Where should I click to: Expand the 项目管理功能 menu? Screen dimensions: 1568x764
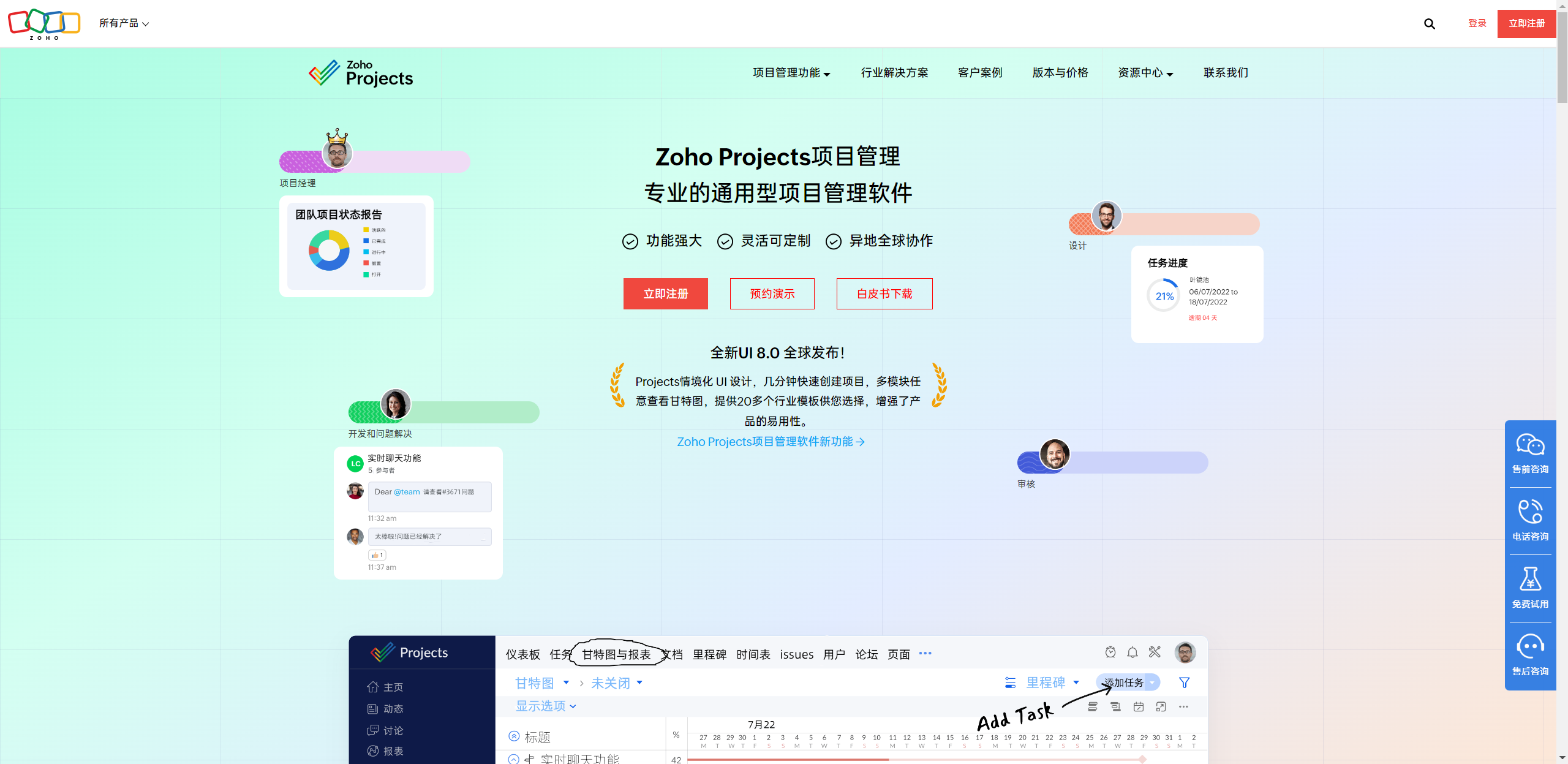(x=791, y=73)
